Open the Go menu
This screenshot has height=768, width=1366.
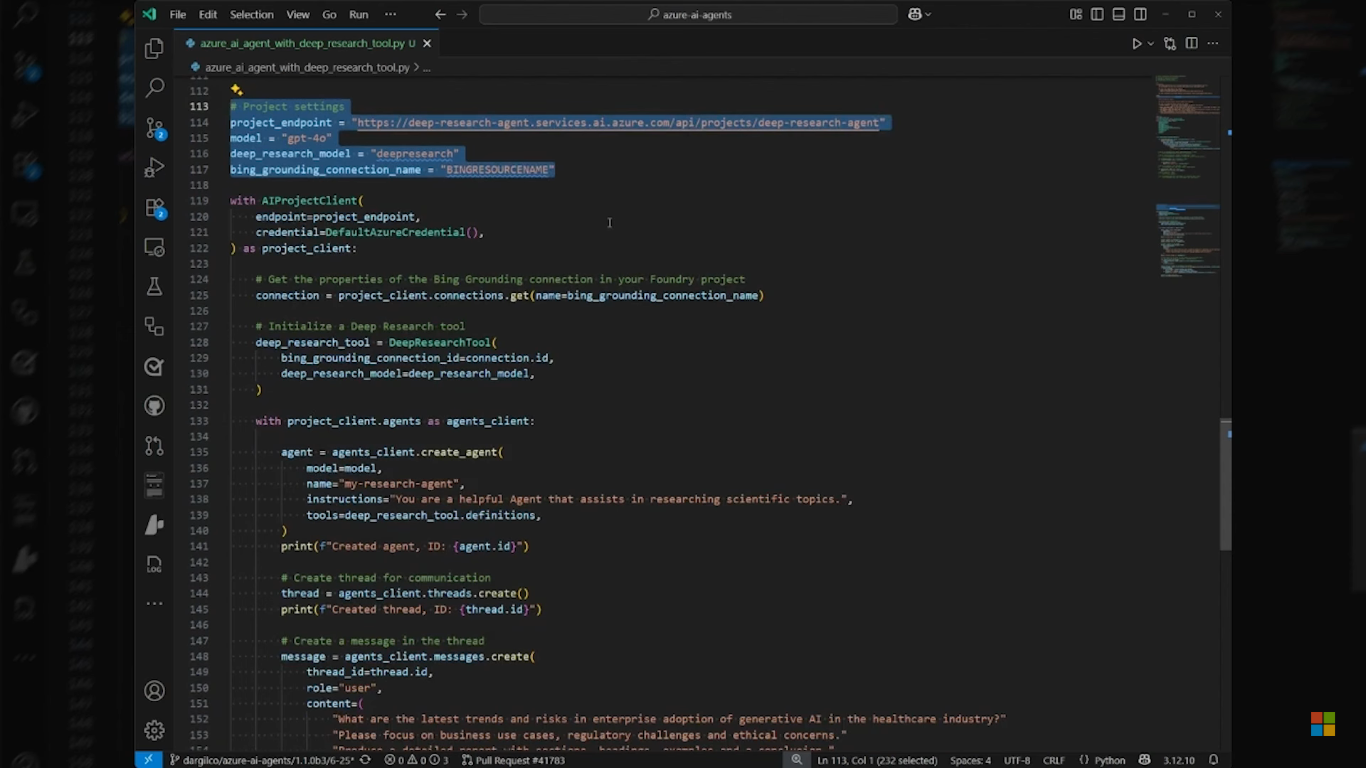pos(329,14)
